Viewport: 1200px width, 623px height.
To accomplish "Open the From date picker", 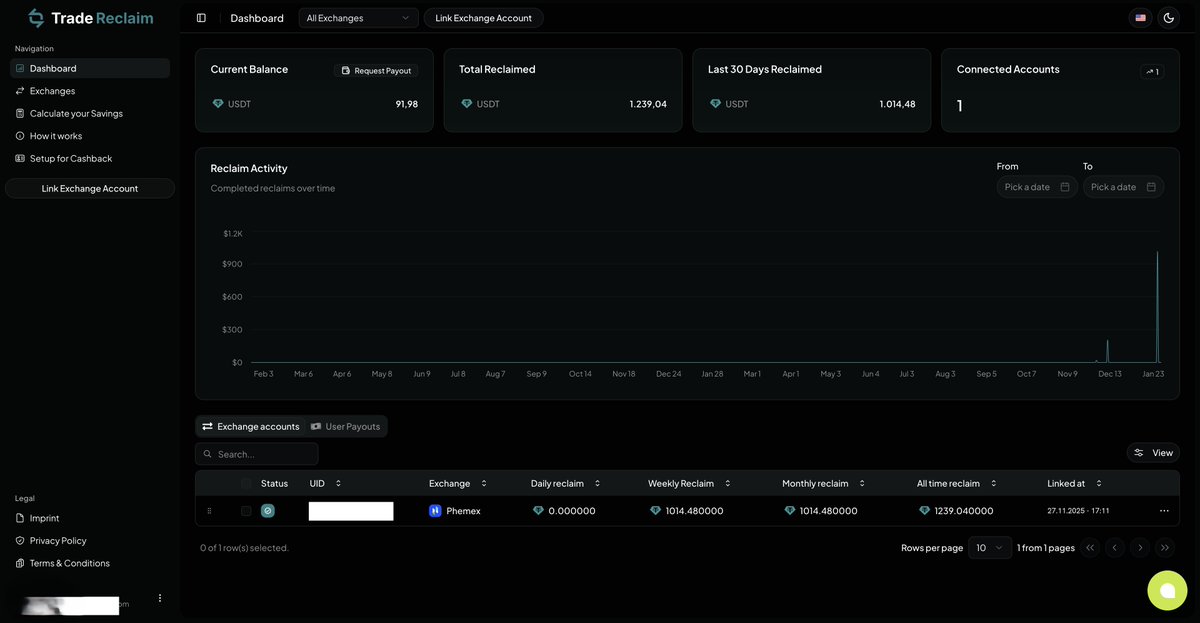I will 1037,187.
